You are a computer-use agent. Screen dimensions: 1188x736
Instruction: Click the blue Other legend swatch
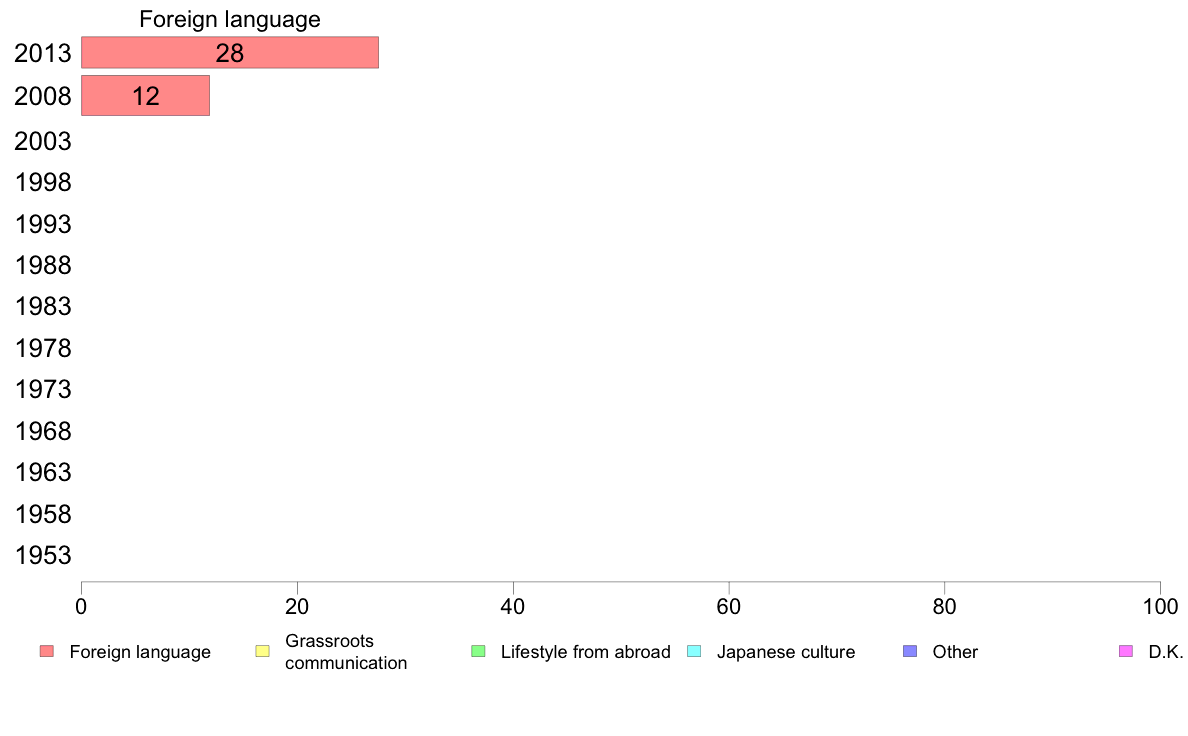point(910,651)
